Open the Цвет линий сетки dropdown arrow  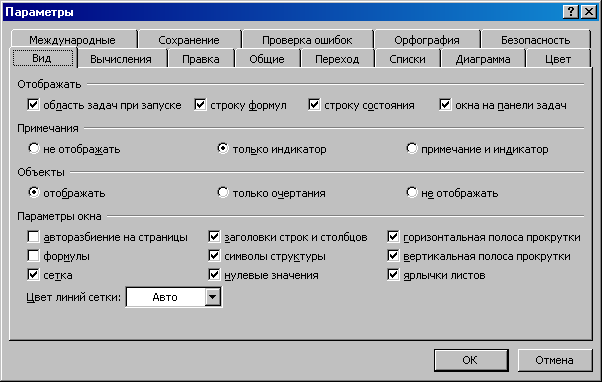point(212,297)
